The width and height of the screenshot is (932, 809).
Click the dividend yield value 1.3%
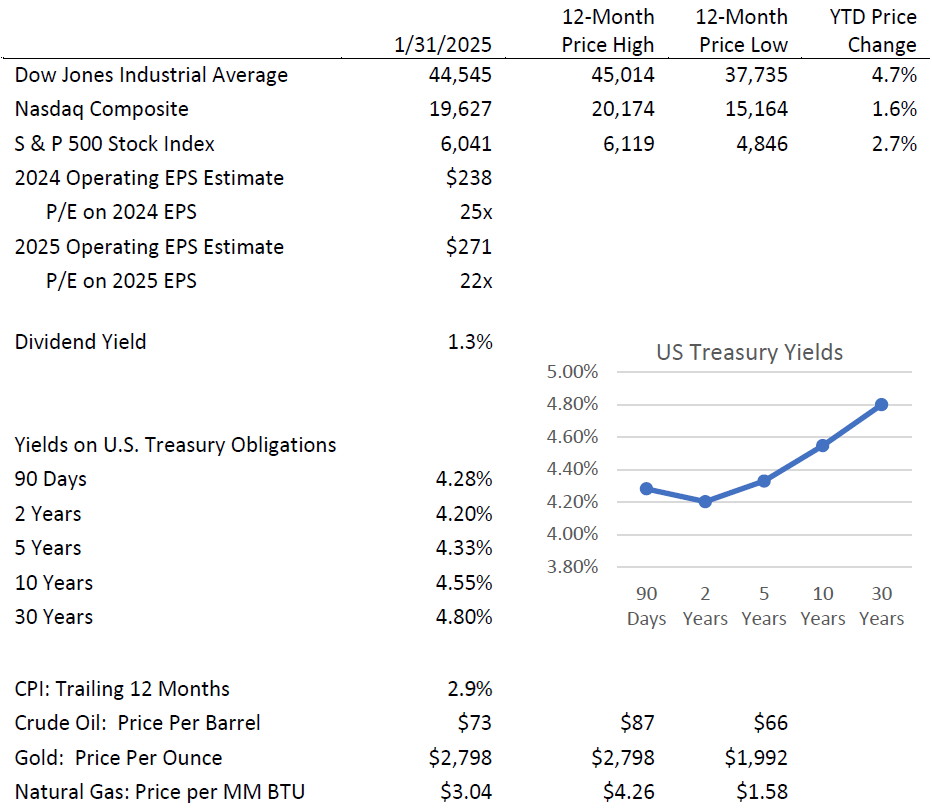click(470, 342)
